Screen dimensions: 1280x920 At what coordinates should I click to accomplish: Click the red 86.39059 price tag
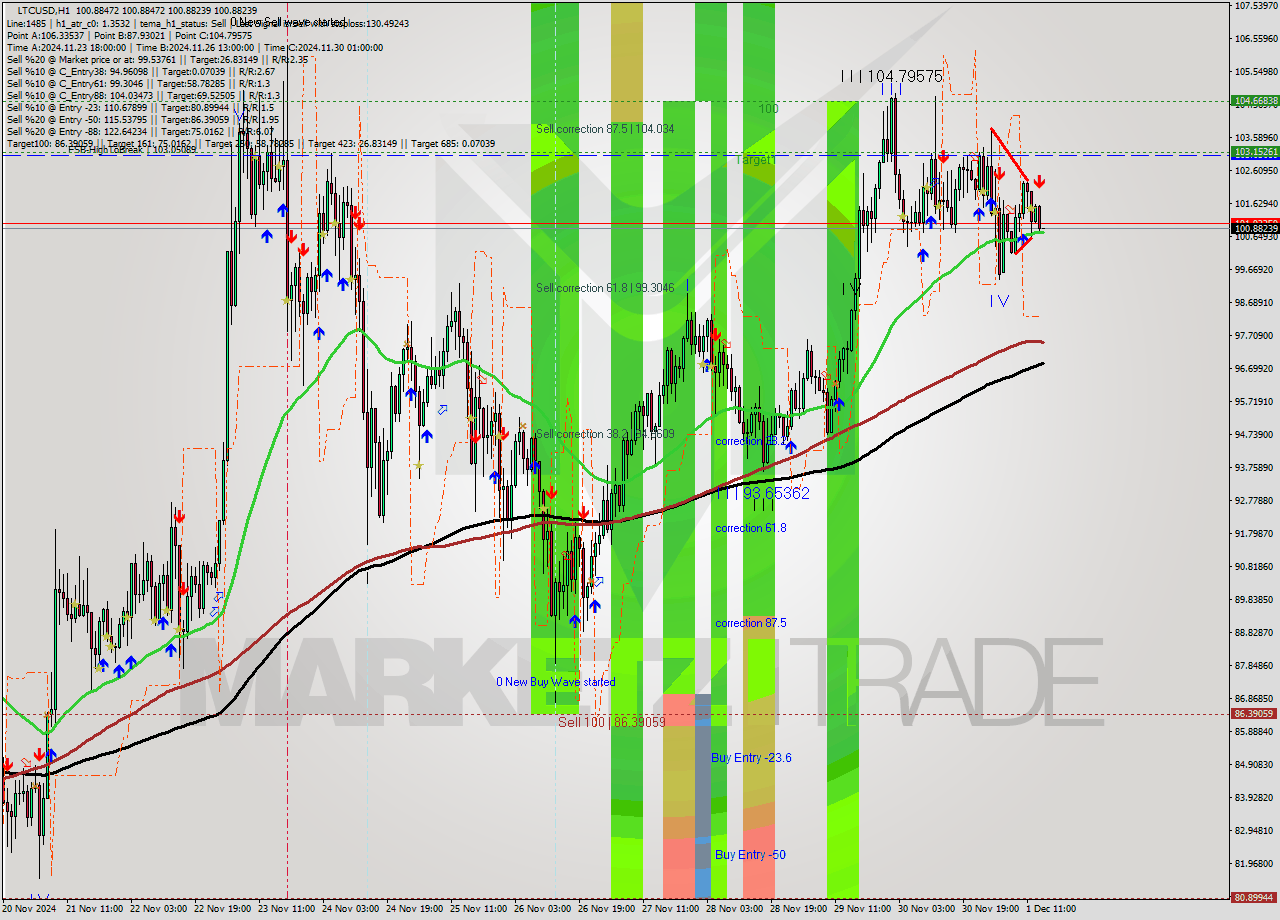pyautogui.click(x=1255, y=714)
